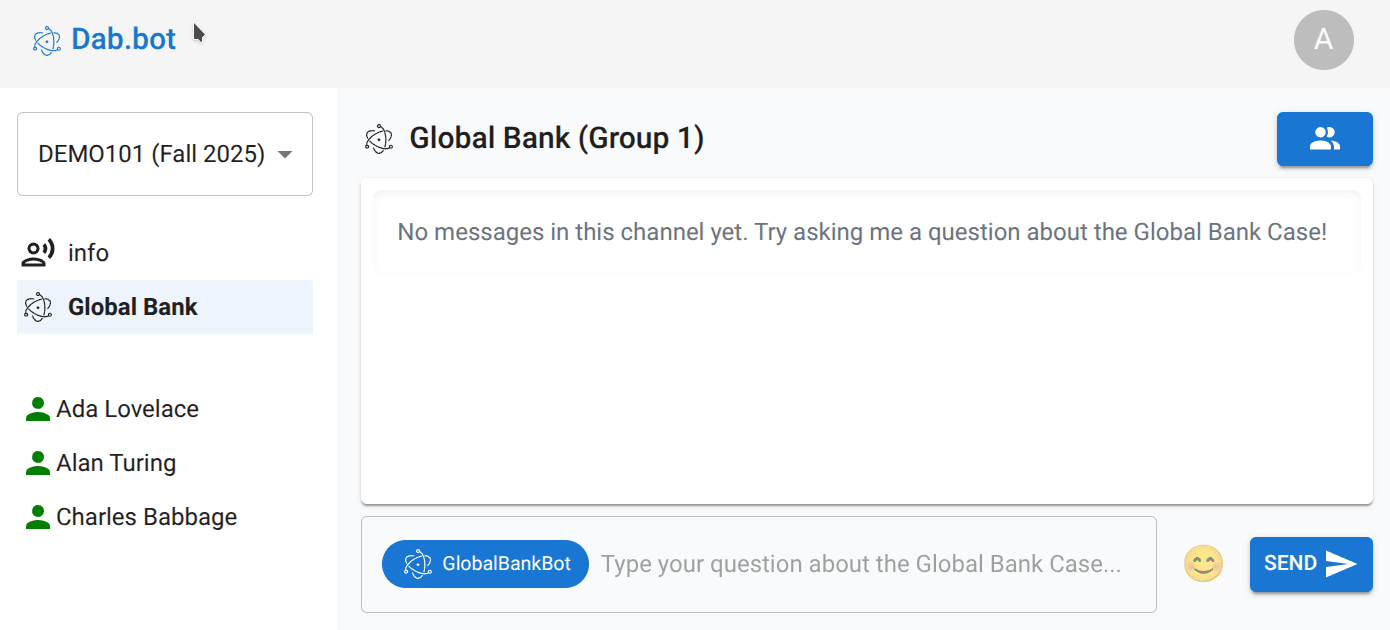This screenshot has width=1390, height=630.
Task: Open the user avatar labeled A
Action: click(x=1323, y=40)
